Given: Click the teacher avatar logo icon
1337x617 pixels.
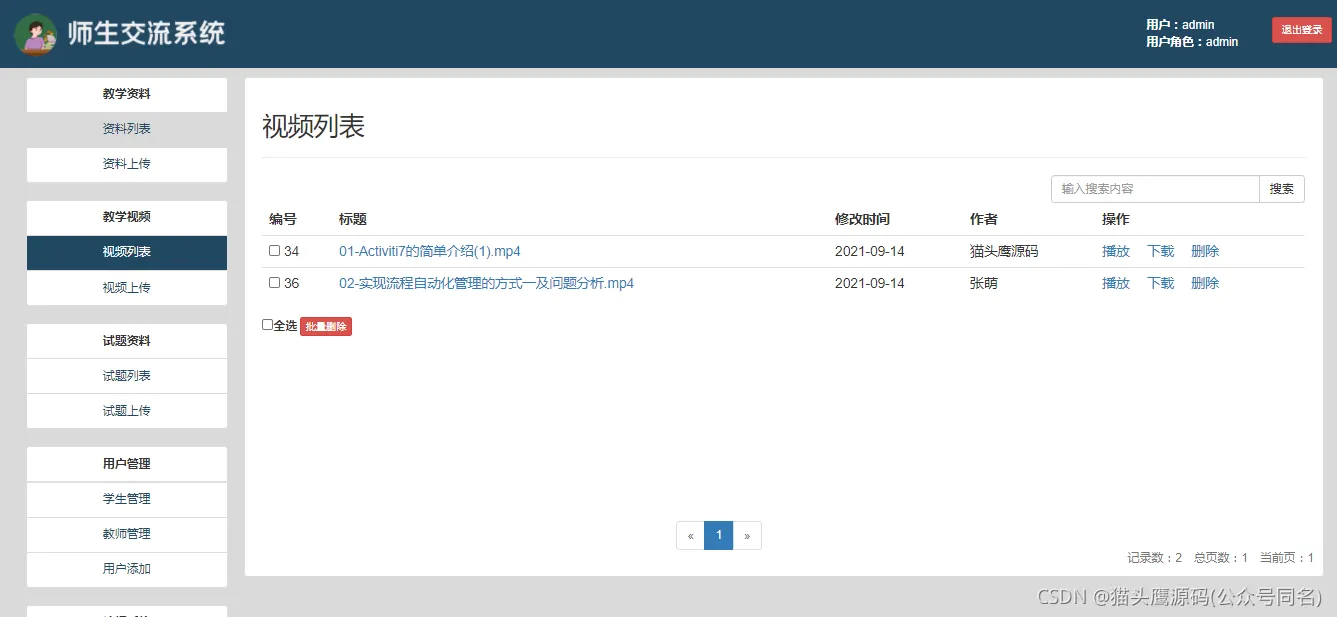Looking at the screenshot, I should [35, 34].
